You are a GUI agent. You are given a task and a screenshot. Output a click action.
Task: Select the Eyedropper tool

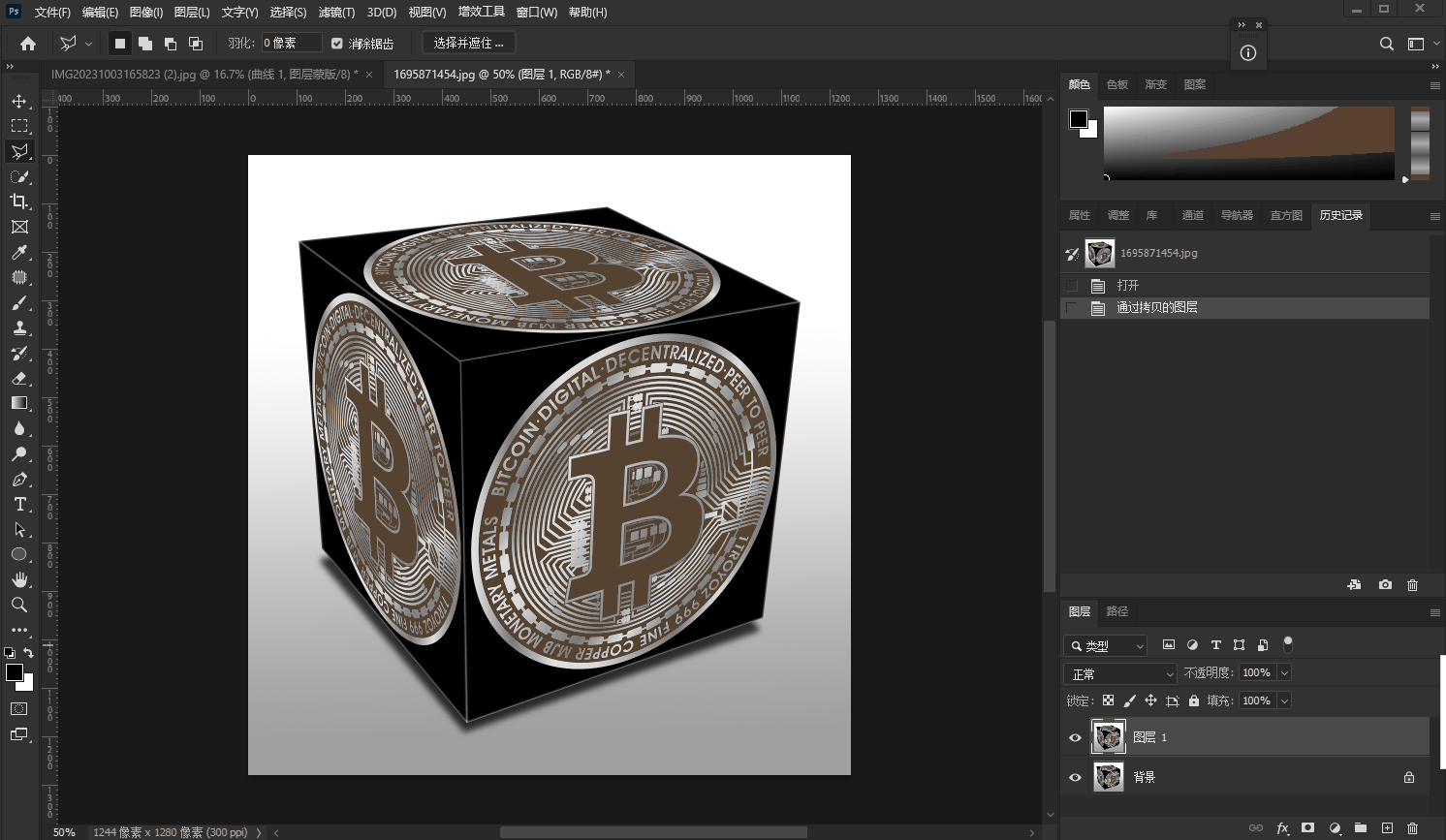click(x=19, y=252)
